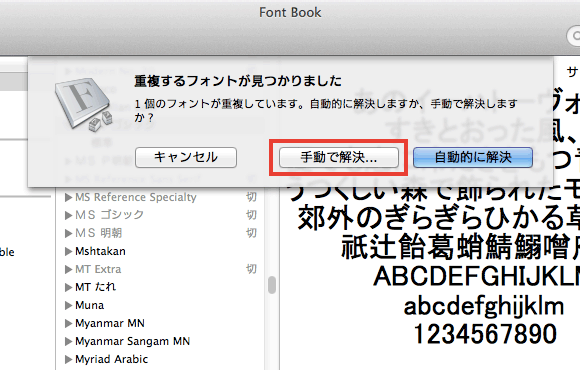The width and height of the screenshot is (580, 370).
Task: Select Mshtakan in font list
Action: [100, 251]
